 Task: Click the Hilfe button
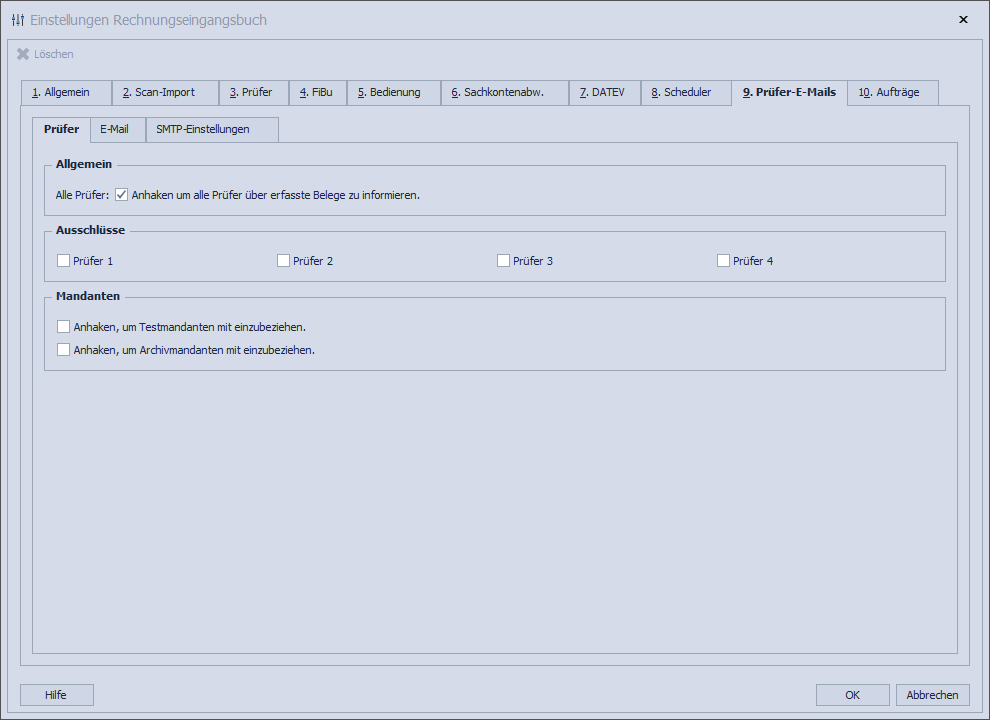56,694
